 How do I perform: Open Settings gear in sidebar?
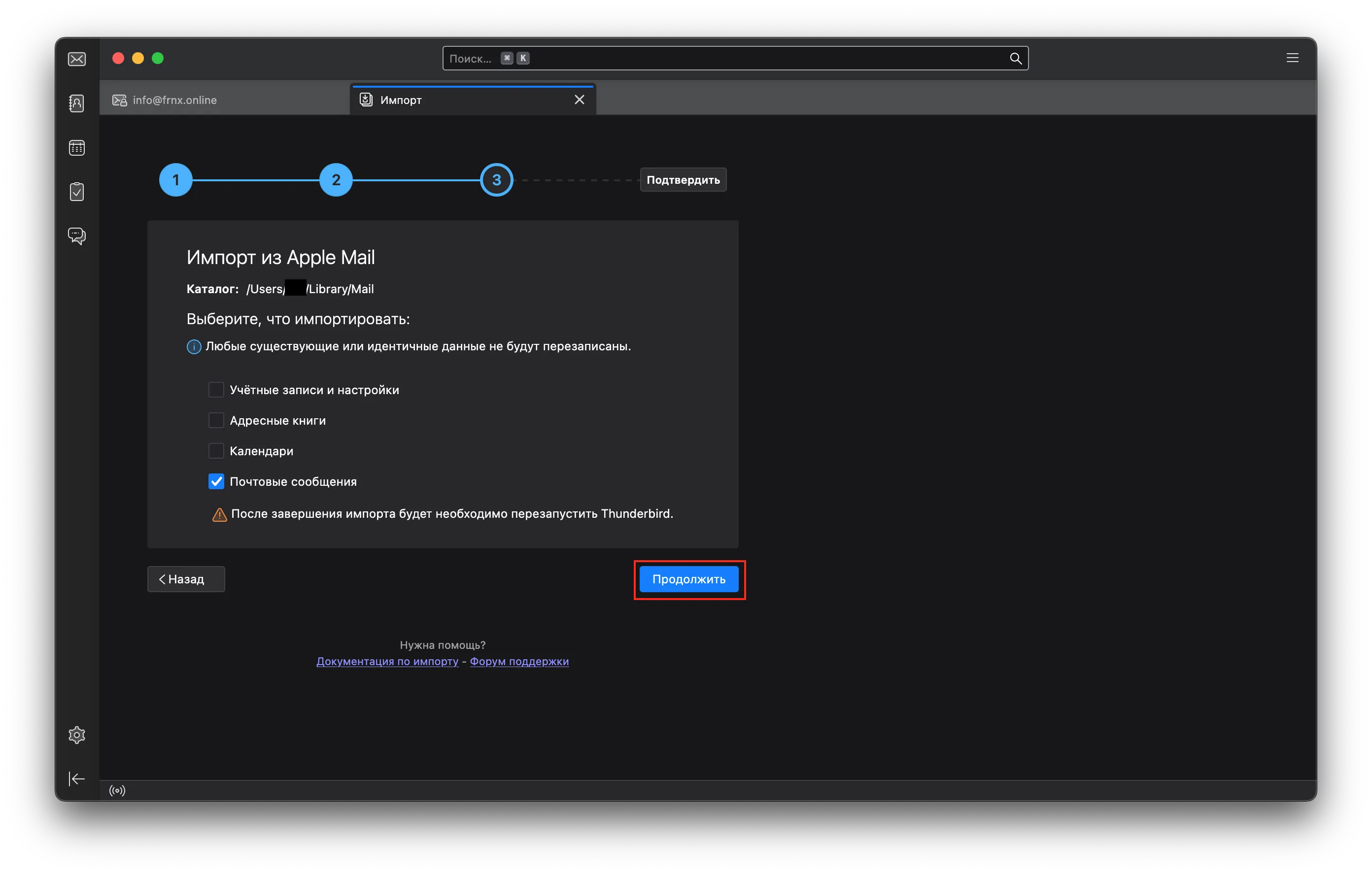[77, 735]
